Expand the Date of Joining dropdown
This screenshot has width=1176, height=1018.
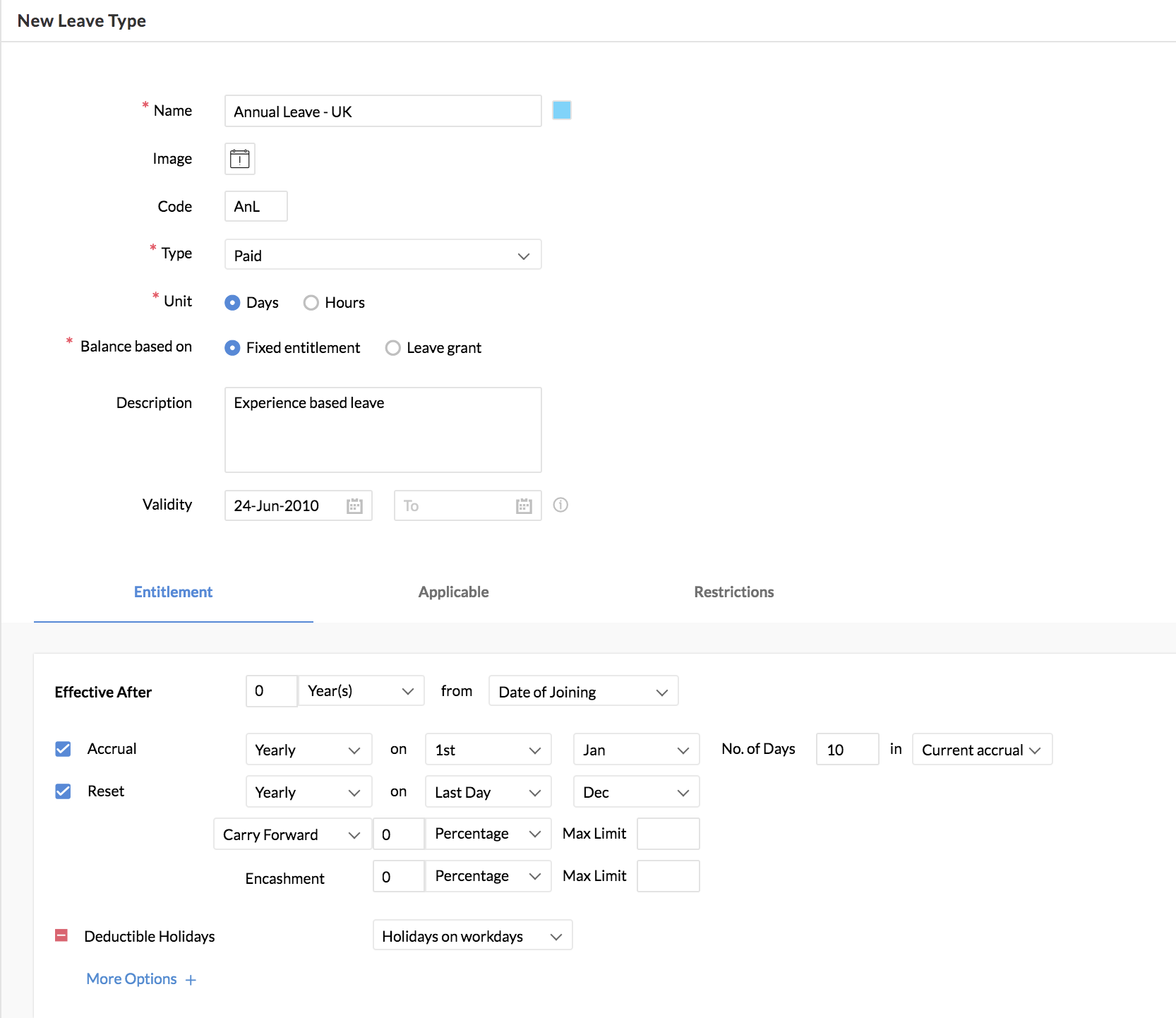point(583,692)
